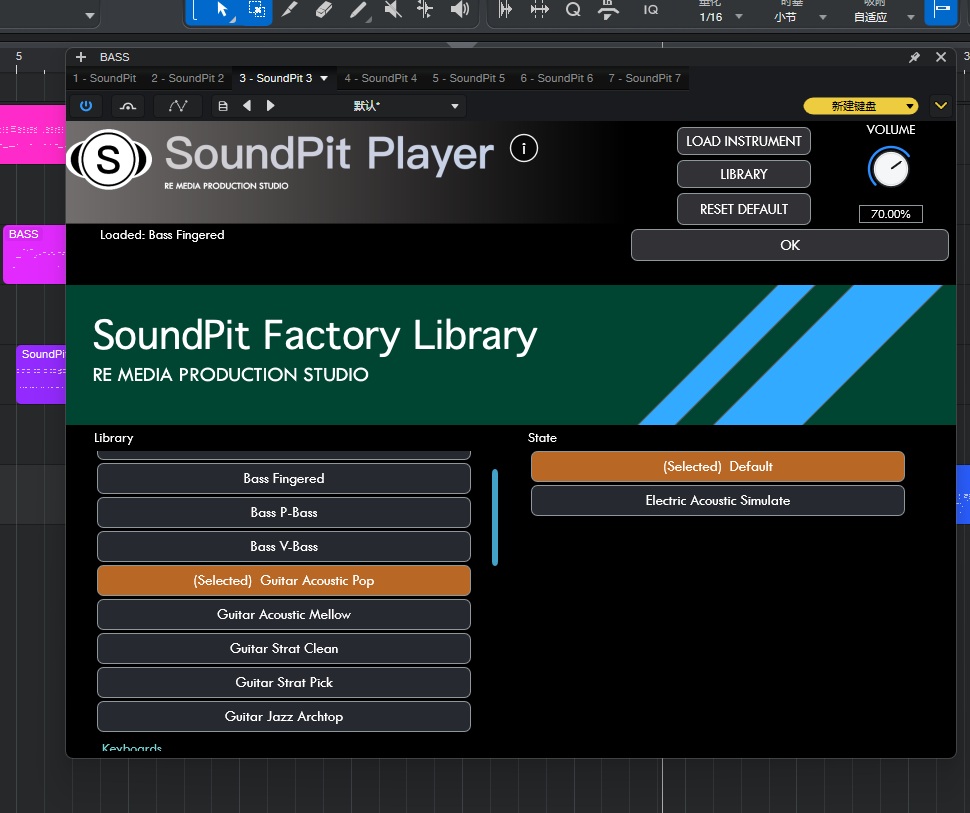Select the Bend tool
This screenshot has width=970, height=813.
pyautogui.click(x=425, y=10)
